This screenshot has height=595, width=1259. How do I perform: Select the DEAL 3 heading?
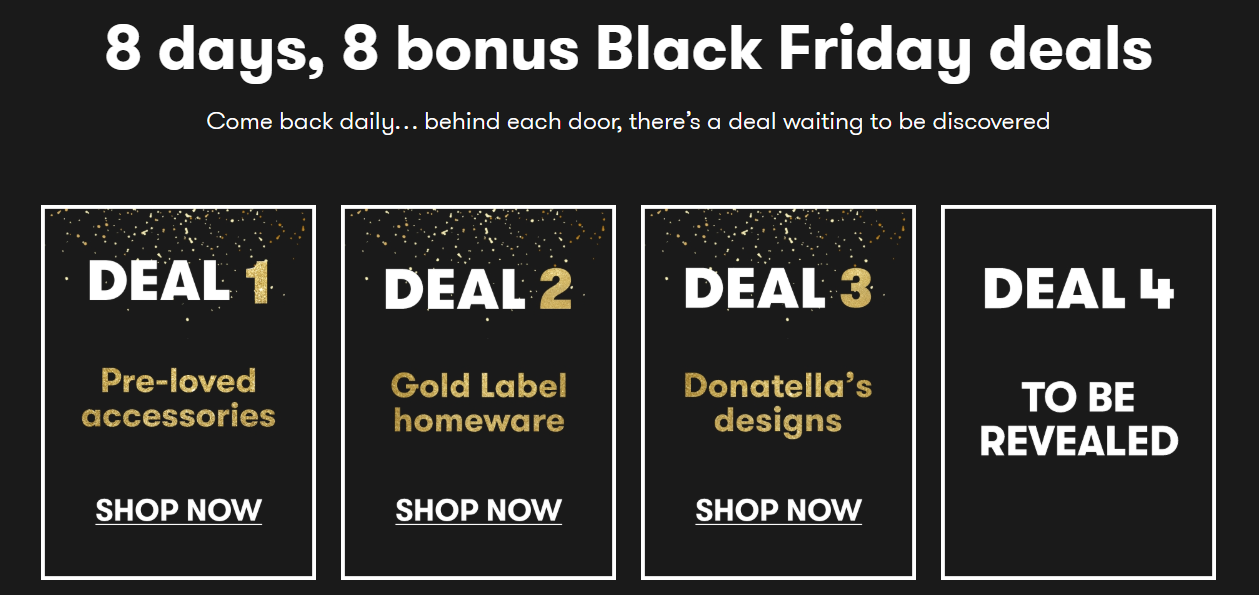point(778,288)
